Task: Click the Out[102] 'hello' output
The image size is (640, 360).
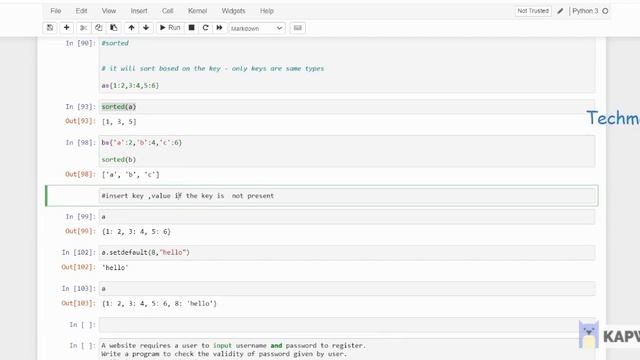Action: tap(115, 267)
